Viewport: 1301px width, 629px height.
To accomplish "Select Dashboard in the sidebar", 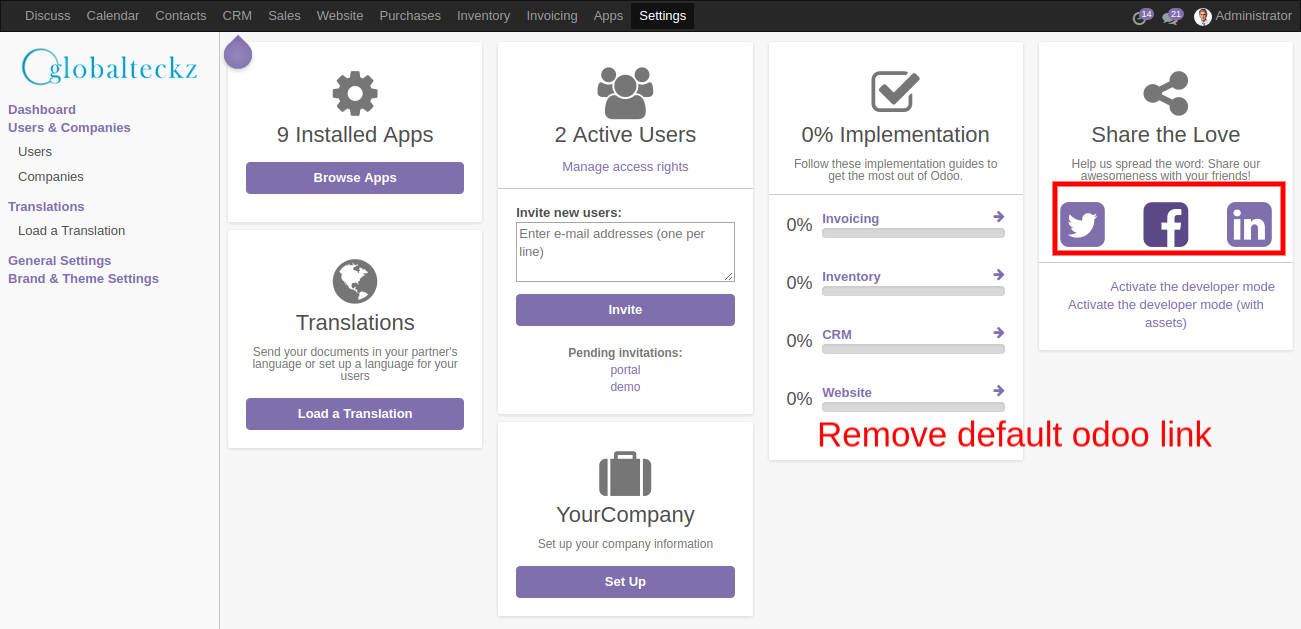I will point(42,110).
